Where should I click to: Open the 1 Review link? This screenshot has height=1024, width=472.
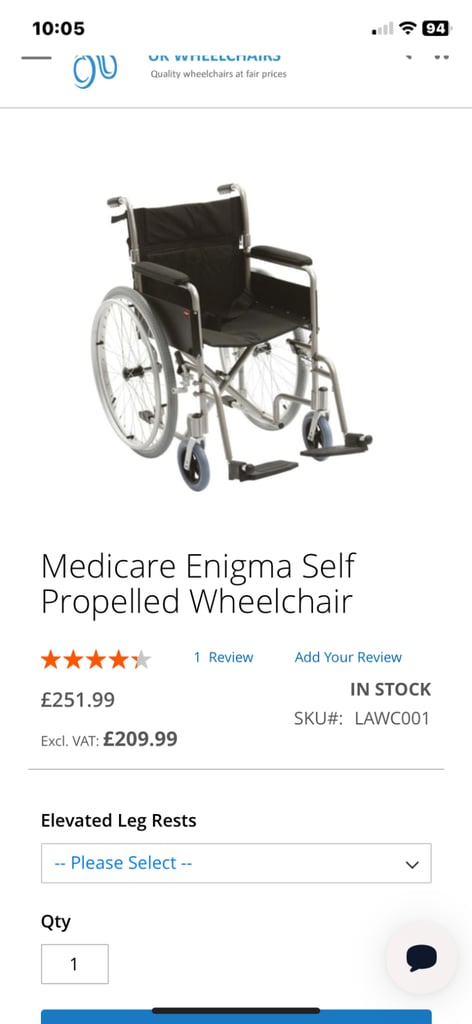[223, 657]
